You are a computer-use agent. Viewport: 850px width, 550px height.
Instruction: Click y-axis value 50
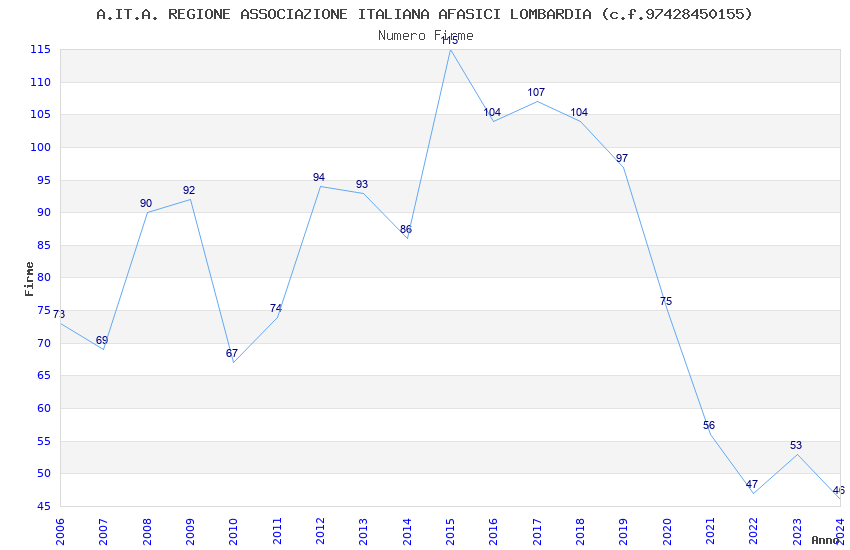click(x=44, y=474)
